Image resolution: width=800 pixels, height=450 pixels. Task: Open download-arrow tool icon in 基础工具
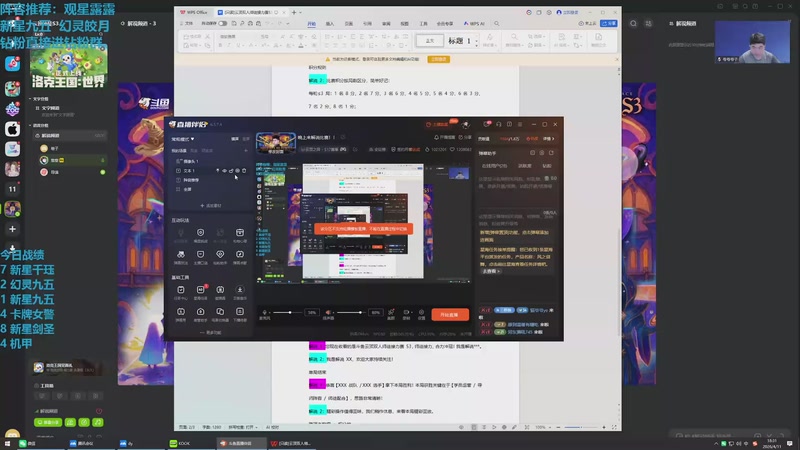point(240,290)
